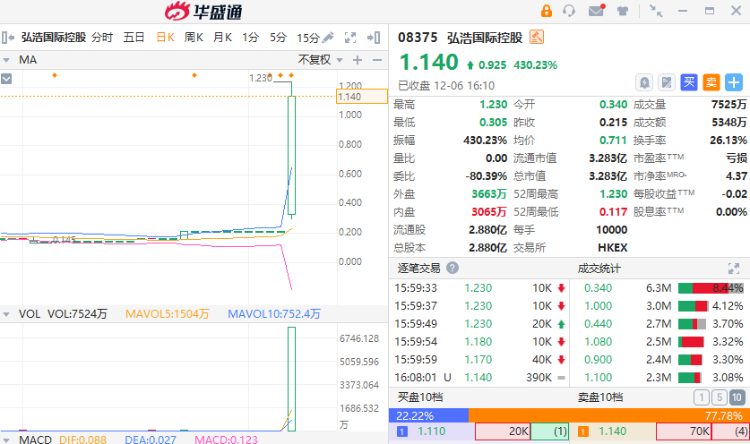Viewport: 750px width, 444px height.
Task: Open the skin theme shirt icon
Action: 622,11
